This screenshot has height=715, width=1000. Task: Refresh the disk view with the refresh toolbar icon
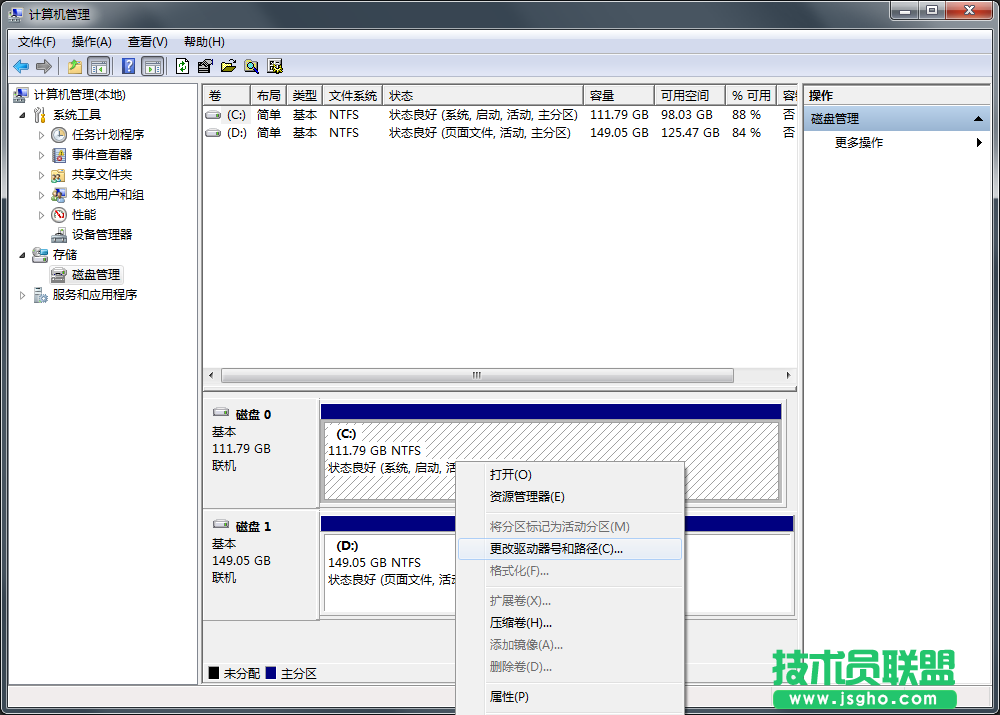tap(182, 65)
